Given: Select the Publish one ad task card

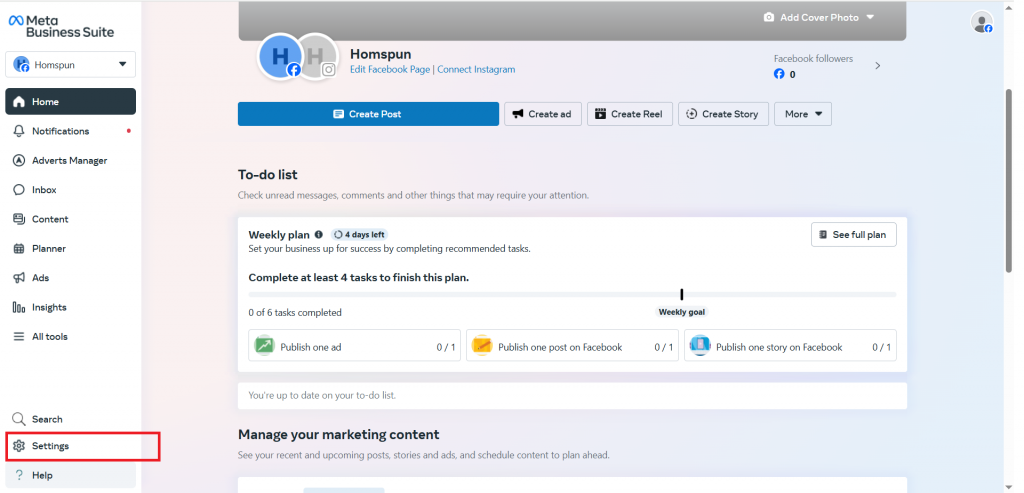Looking at the screenshot, I should (354, 346).
